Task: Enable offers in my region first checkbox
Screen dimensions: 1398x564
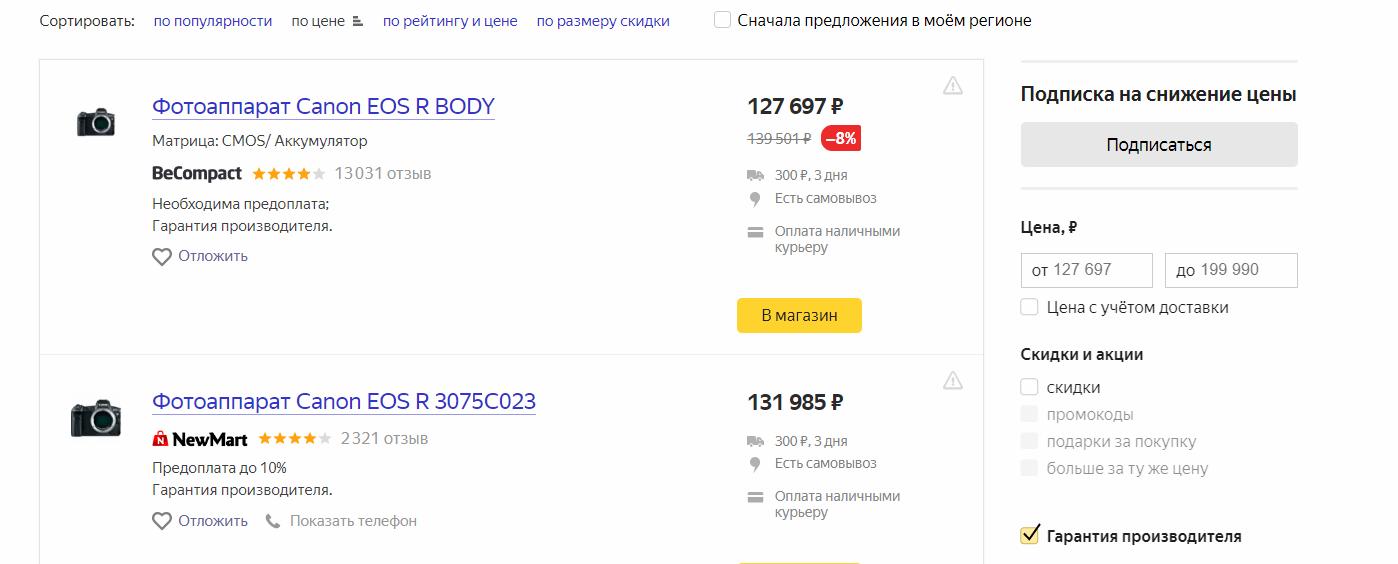Action: (723, 20)
